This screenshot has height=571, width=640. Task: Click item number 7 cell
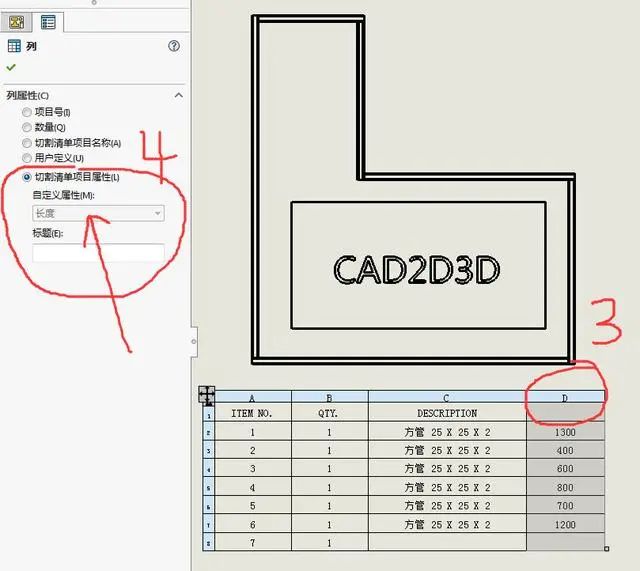click(253, 543)
